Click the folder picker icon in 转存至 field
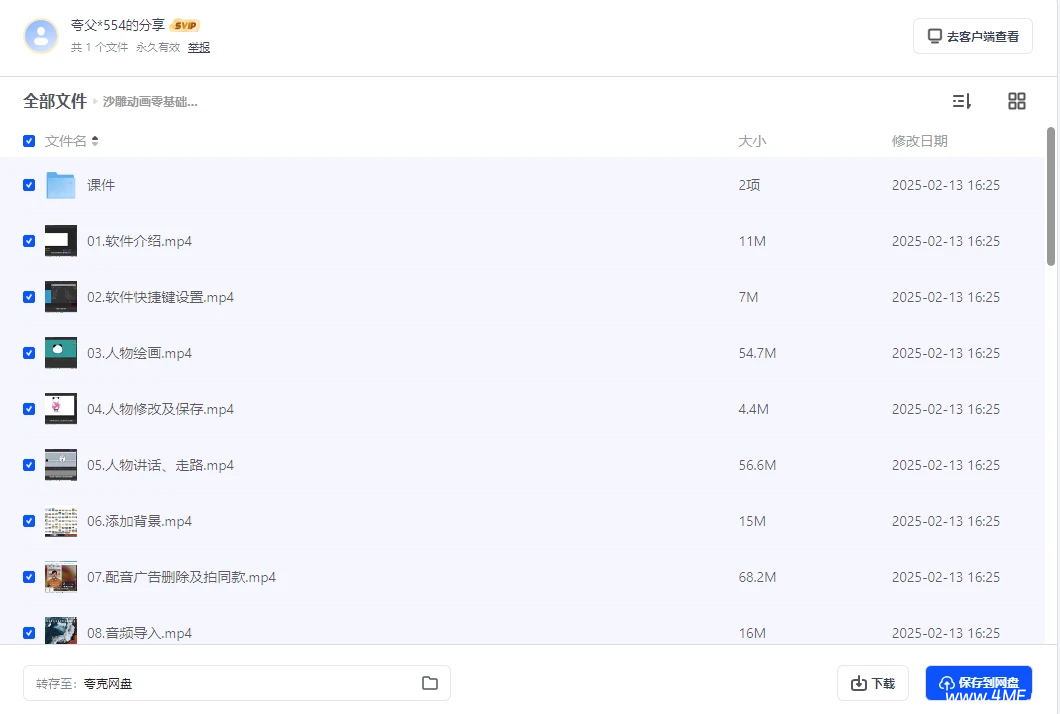This screenshot has height=714, width=1060. [x=430, y=683]
